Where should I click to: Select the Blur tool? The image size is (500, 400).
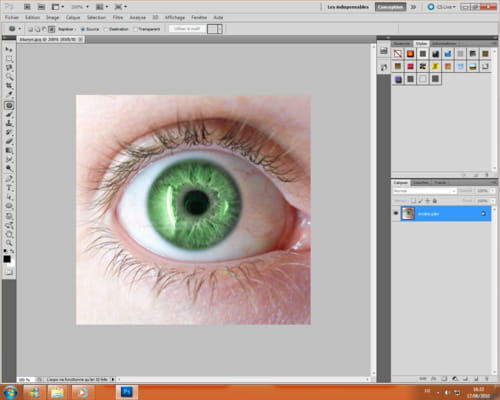pos(9,160)
